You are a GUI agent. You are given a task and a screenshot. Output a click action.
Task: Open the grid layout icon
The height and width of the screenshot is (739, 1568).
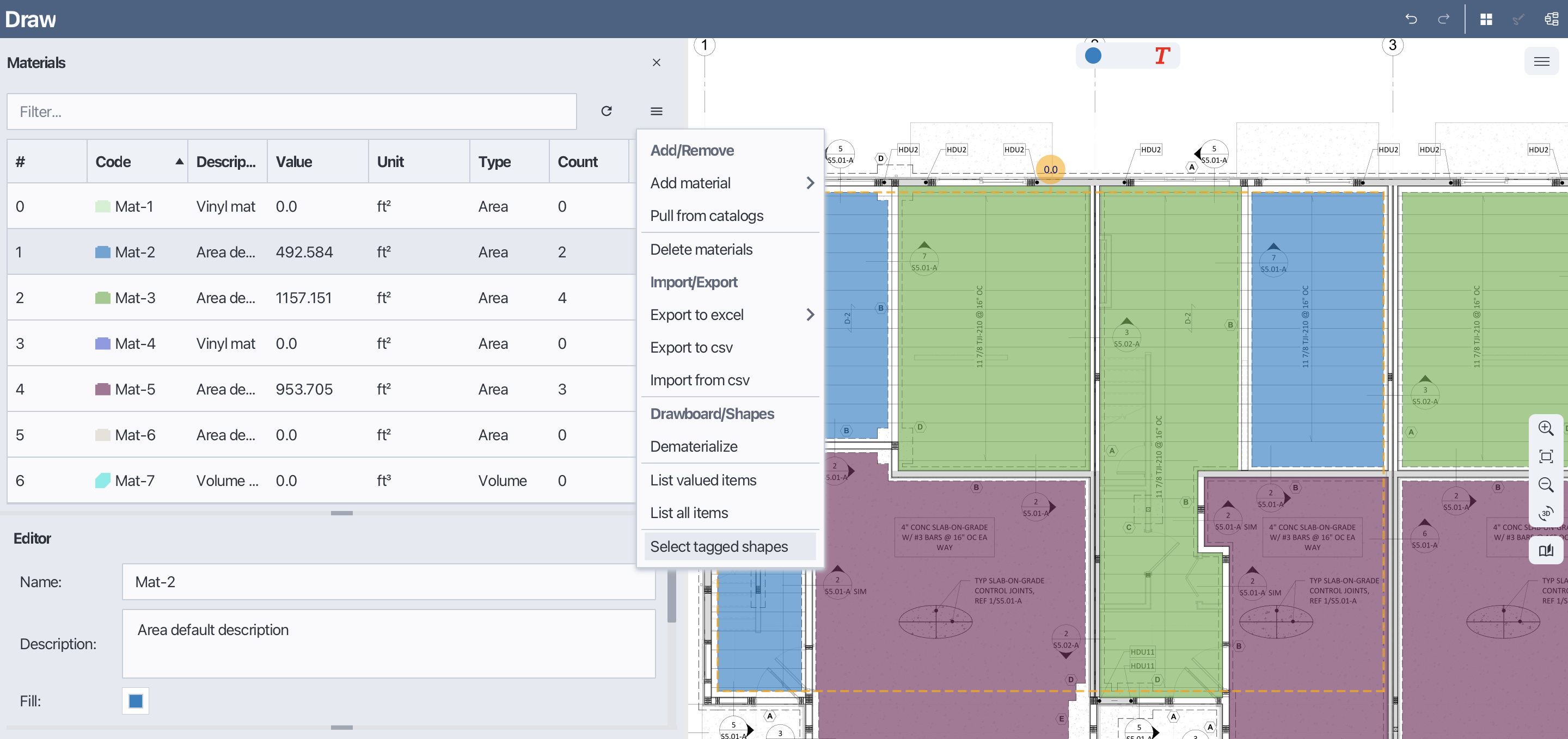click(x=1486, y=19)
